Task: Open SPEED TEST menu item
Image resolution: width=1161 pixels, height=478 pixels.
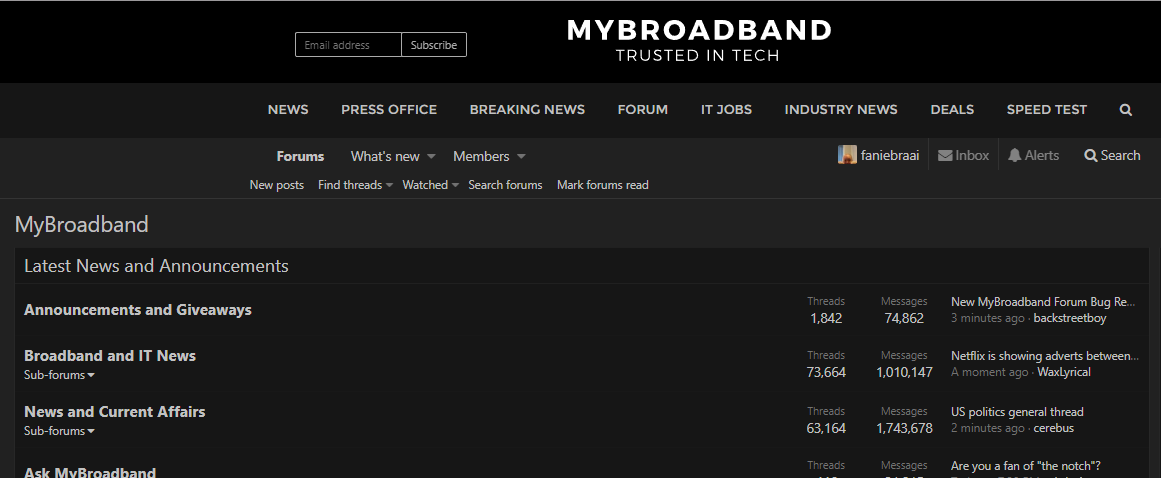Action: [x=1047, y=110]
